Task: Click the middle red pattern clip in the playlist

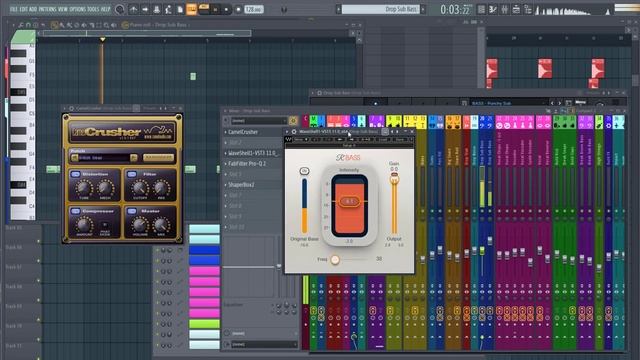Action: pyautogui.click(x=545, y=68)
